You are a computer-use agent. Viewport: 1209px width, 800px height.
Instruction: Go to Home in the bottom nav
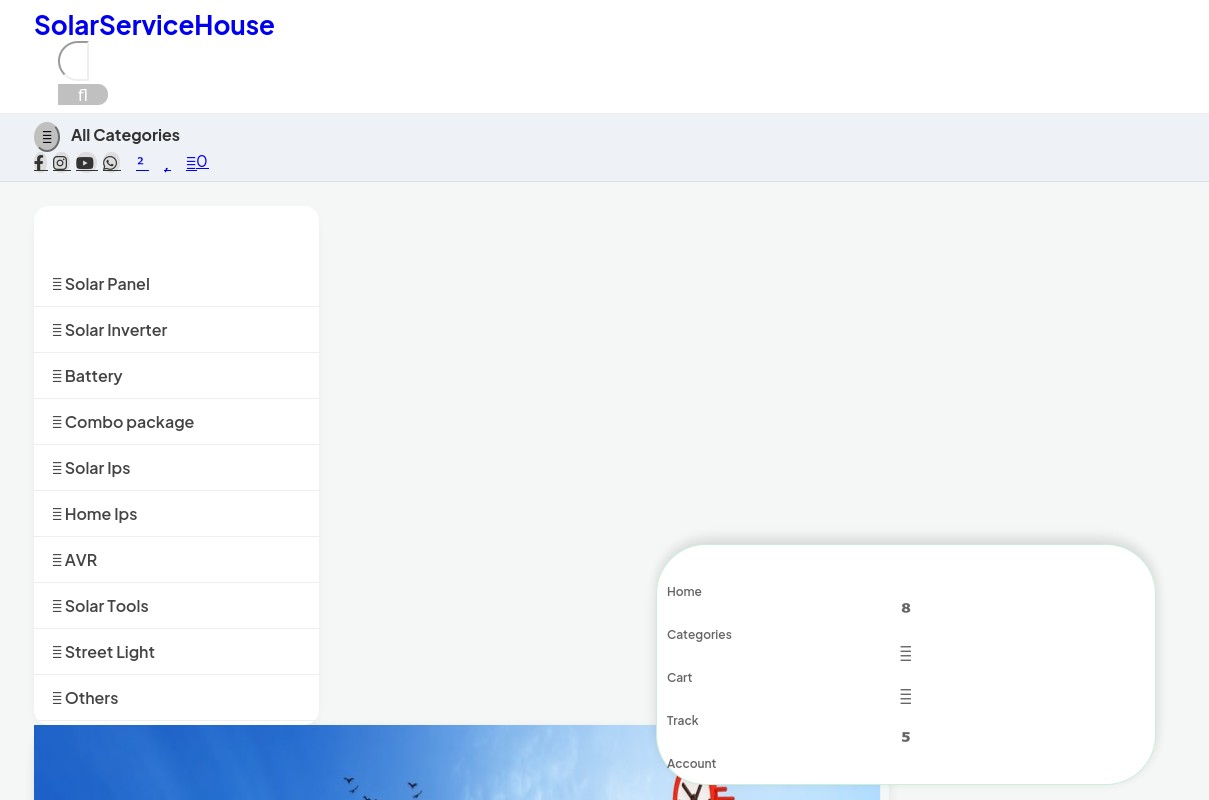(684, 592)
